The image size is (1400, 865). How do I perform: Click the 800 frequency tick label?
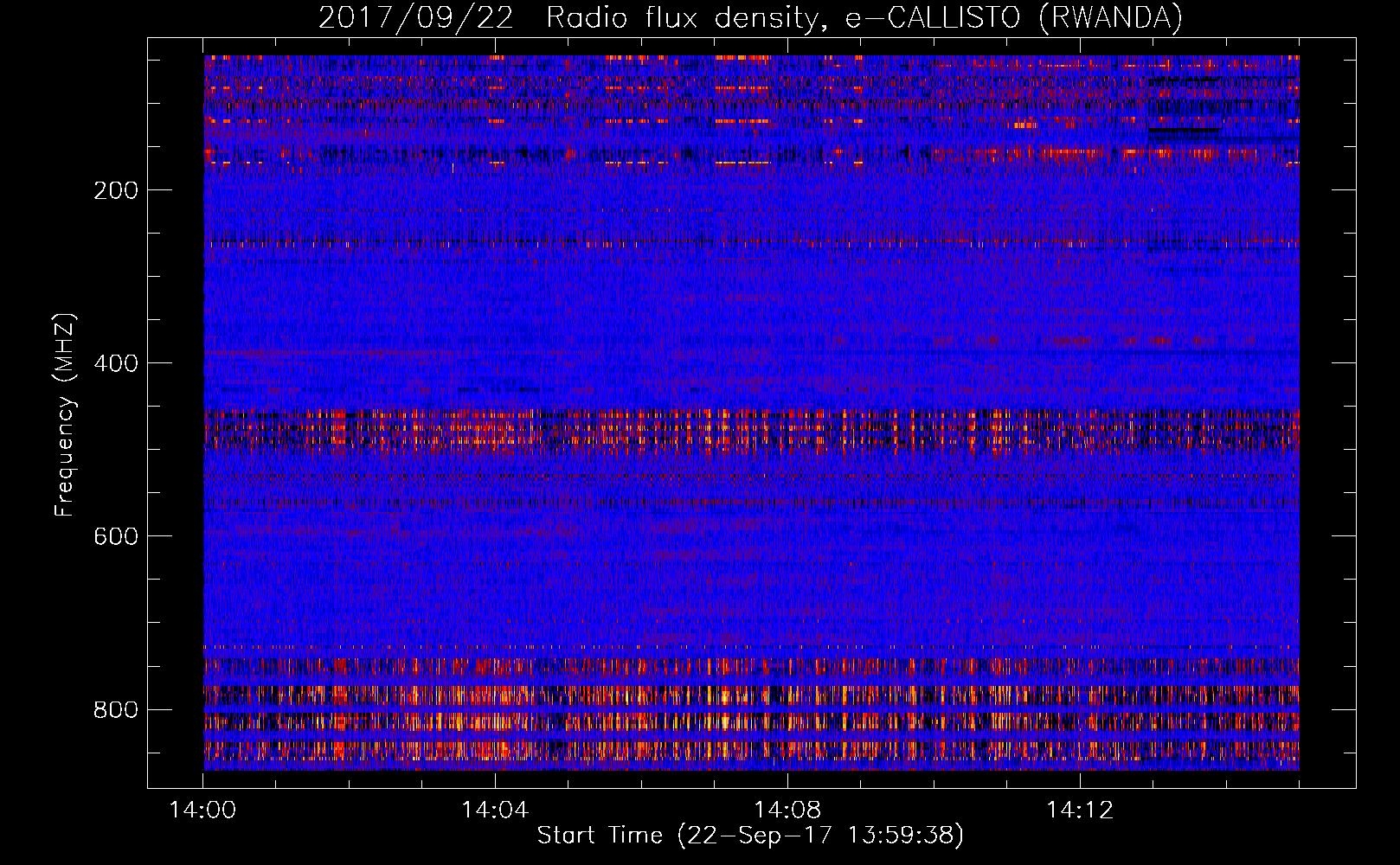(x=116, y=709)
